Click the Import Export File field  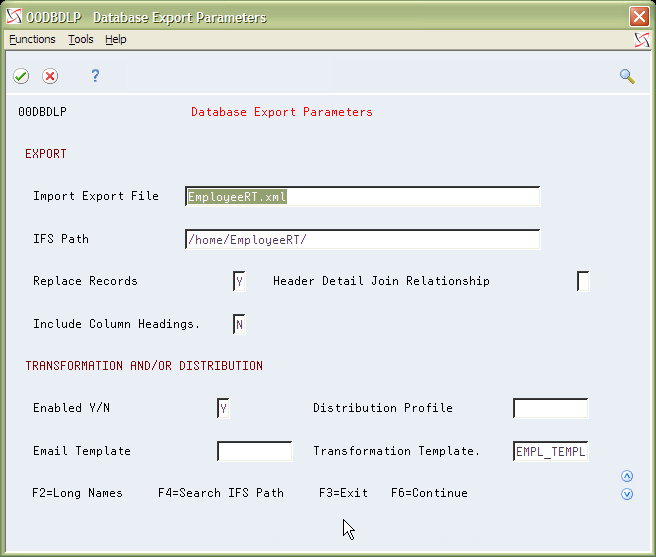pyautogui.click(x=363, y=196)
